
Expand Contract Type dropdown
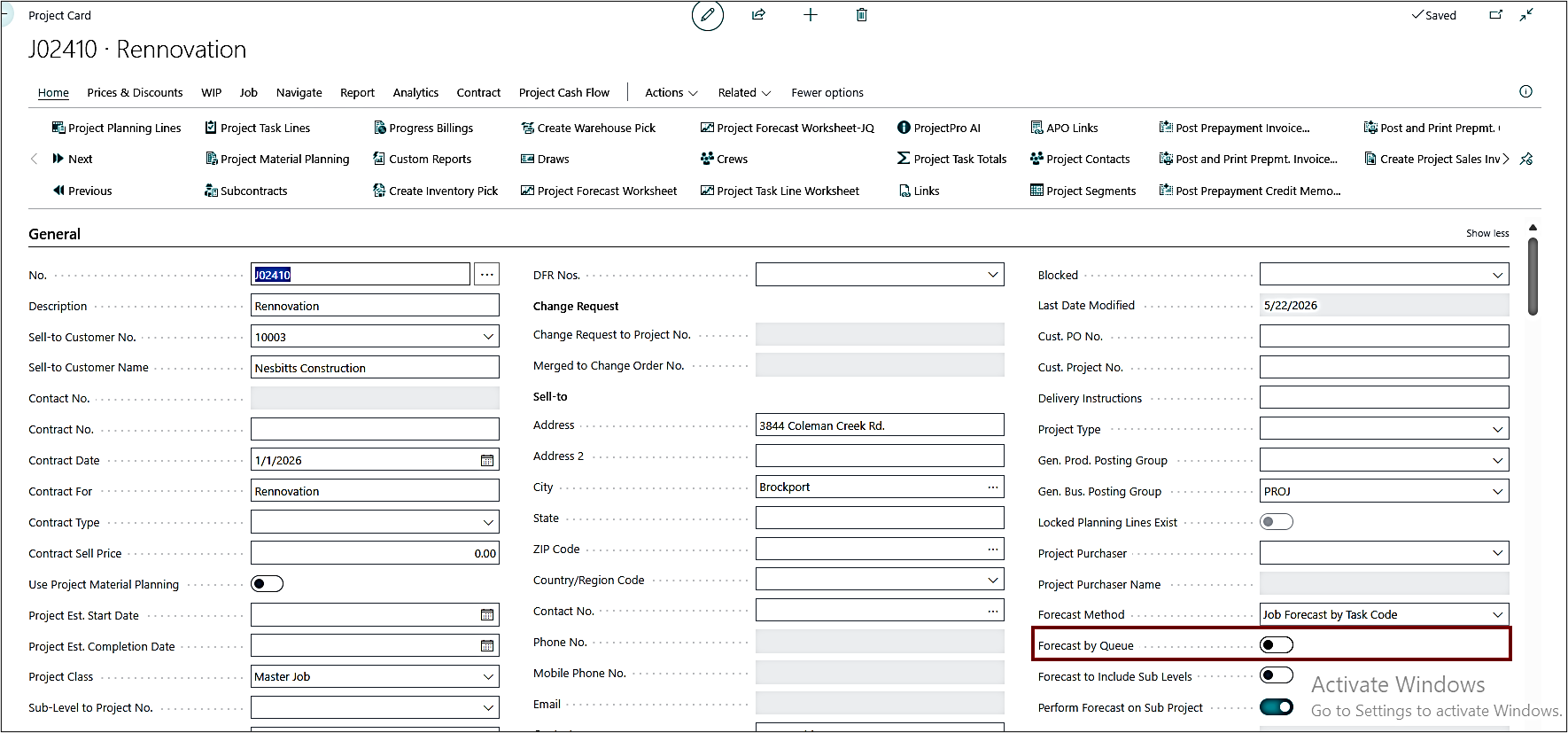click(x=488, y=522)
